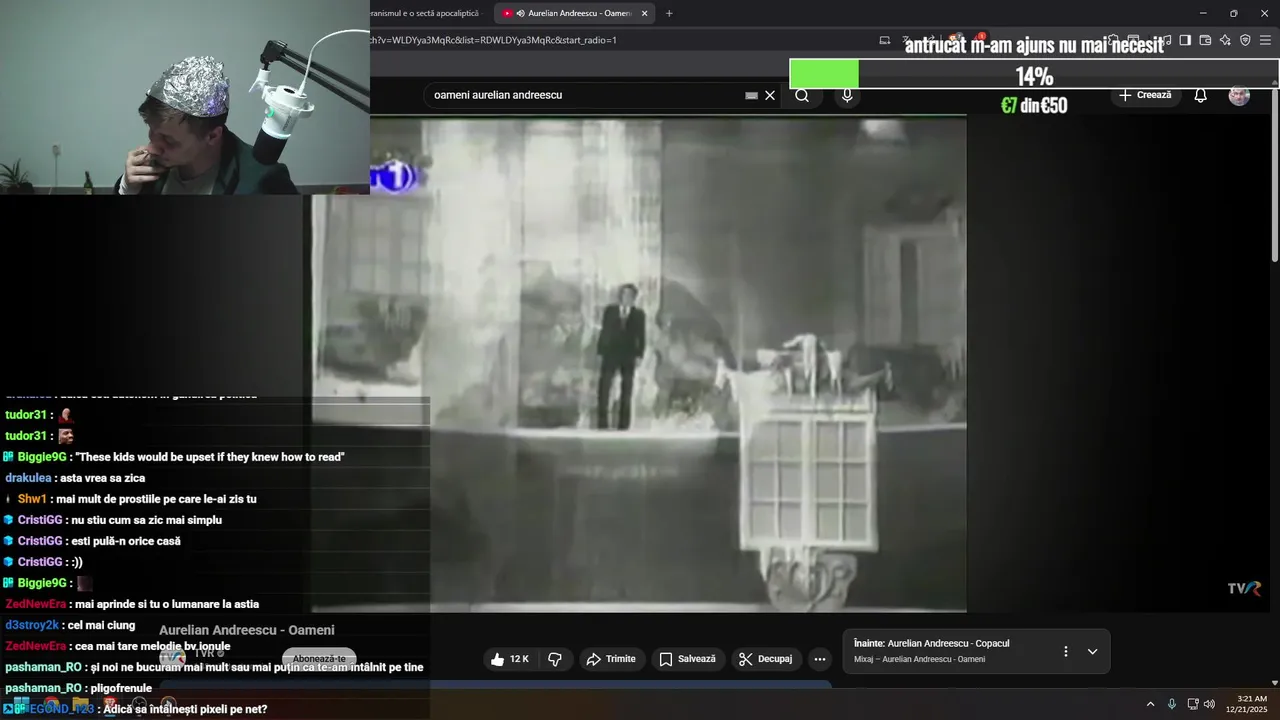
Task: Click chat username Biggie9G quoting 'These kids'
Action: tap(42, 457)
